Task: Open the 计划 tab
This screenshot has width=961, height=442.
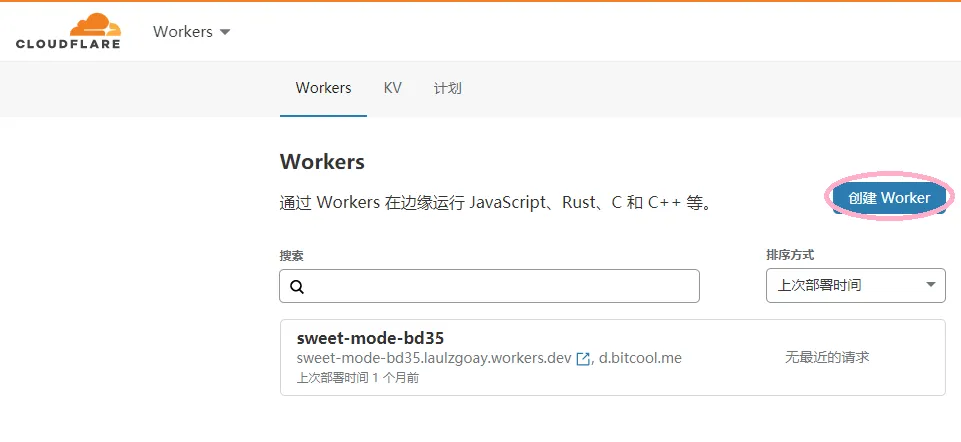Action: (447, 88)
